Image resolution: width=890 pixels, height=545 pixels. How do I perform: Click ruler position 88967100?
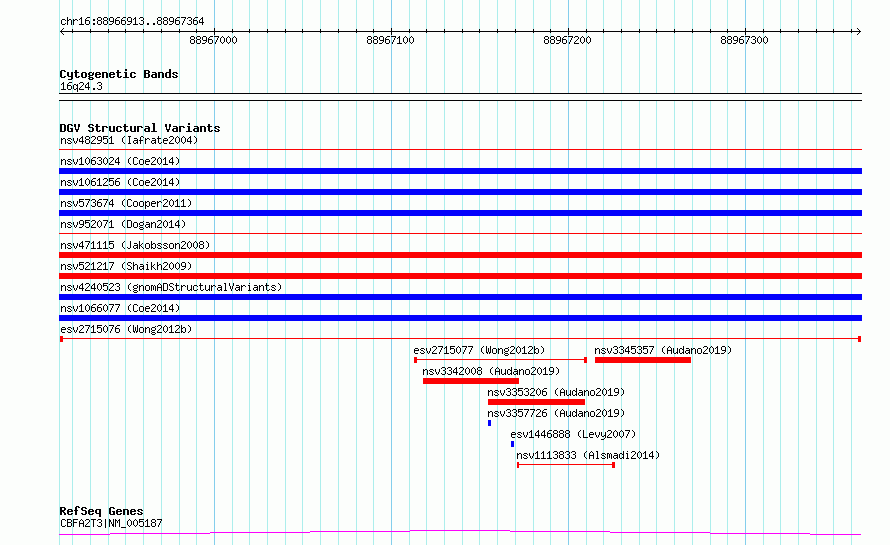(x=391, y=40)
